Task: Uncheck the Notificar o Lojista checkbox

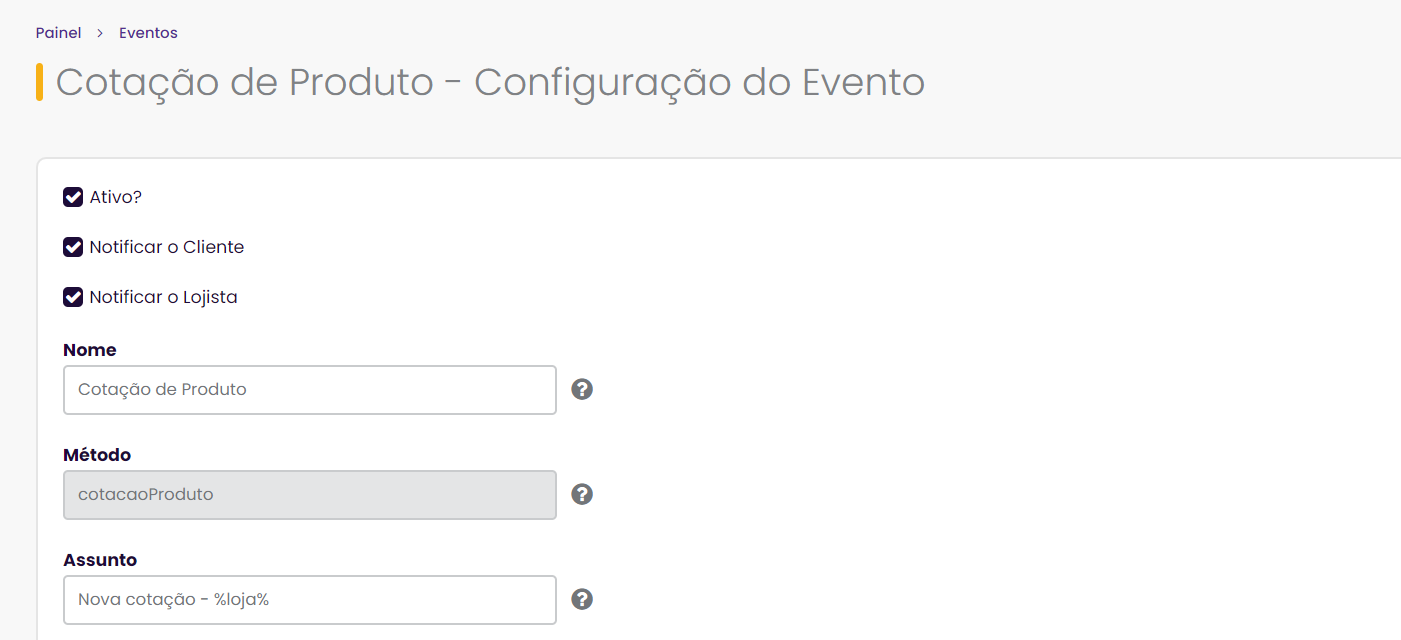Action: tap(73, 297)
